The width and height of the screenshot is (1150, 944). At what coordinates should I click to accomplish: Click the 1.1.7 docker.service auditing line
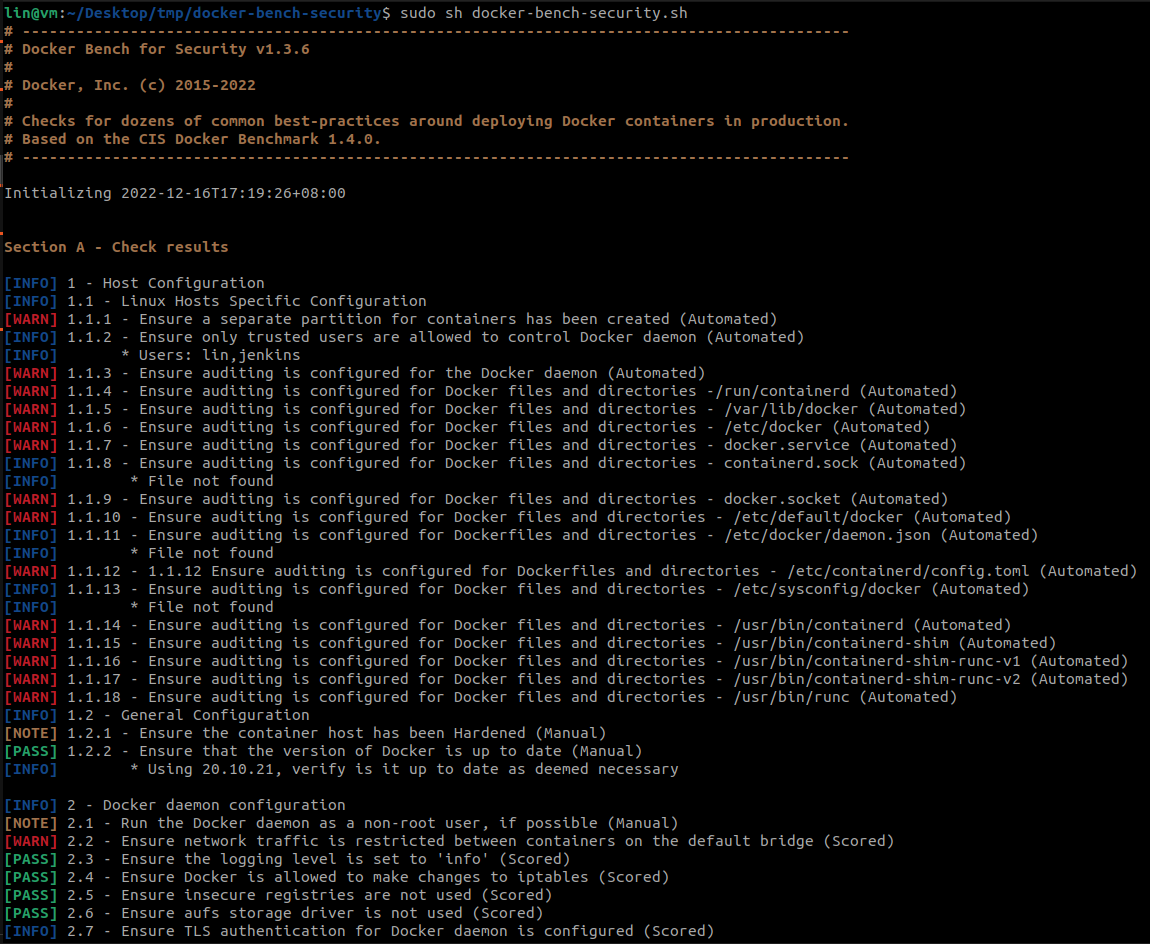coord(481,445)
